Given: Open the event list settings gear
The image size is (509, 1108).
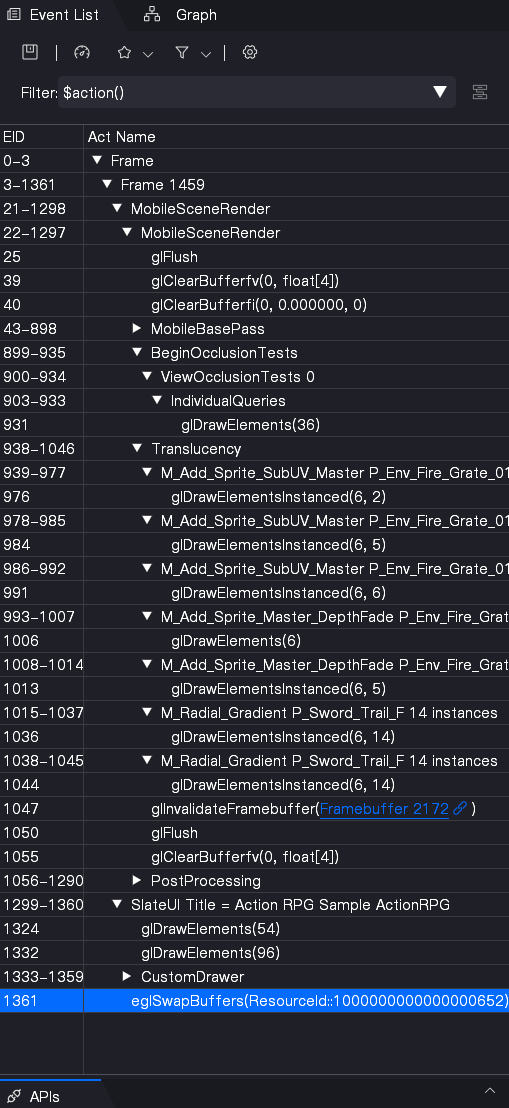Looking at the screenshot, I should click(250, 52).
